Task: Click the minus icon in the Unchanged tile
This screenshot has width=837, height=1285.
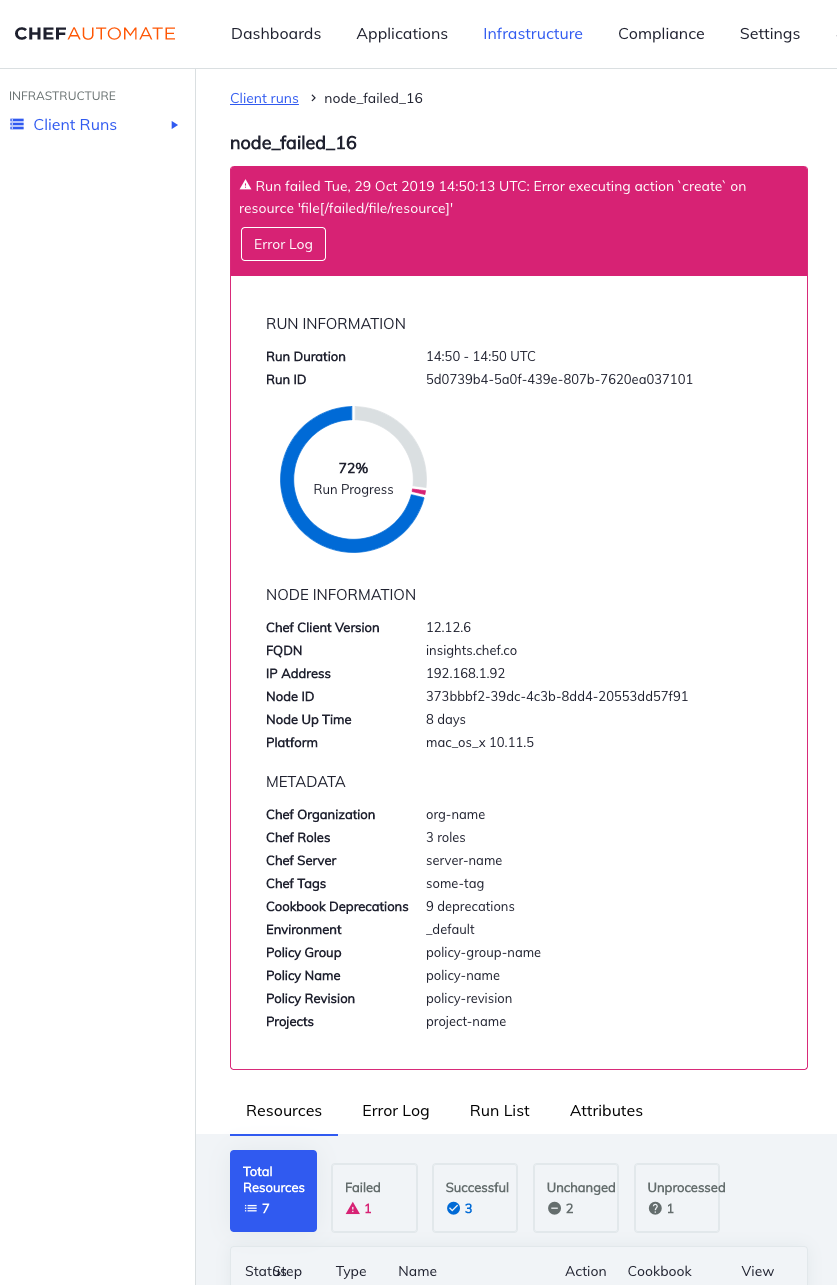Action: coord(556,1208)
